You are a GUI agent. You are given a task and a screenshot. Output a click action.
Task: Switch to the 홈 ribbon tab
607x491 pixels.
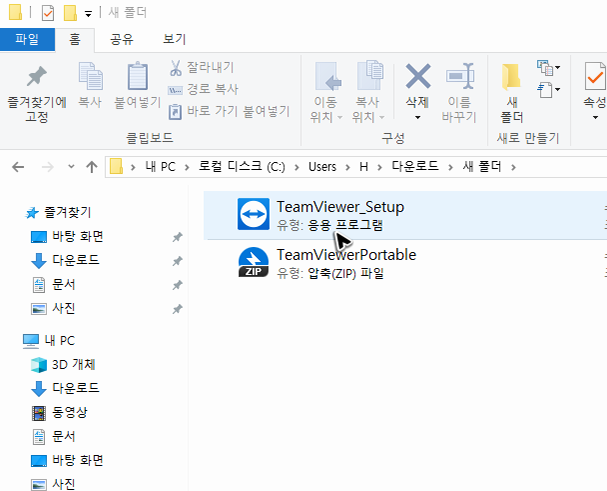coord(75,39)
